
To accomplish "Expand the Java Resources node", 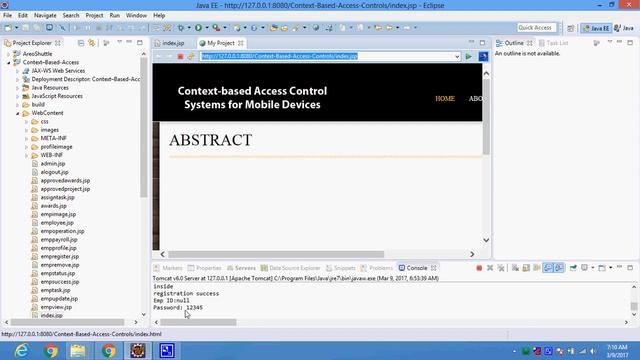I will pos(18,88).
